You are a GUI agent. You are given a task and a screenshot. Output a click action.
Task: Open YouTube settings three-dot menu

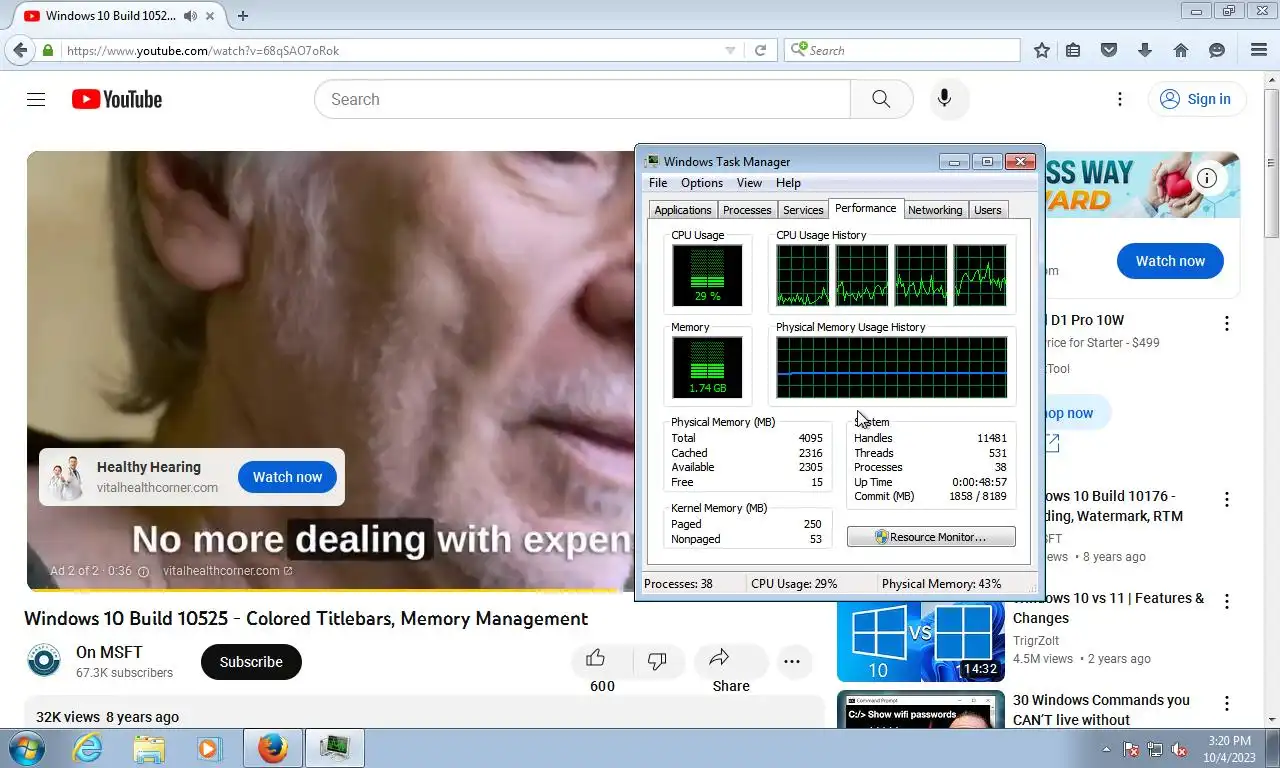tap(1120, 99)
